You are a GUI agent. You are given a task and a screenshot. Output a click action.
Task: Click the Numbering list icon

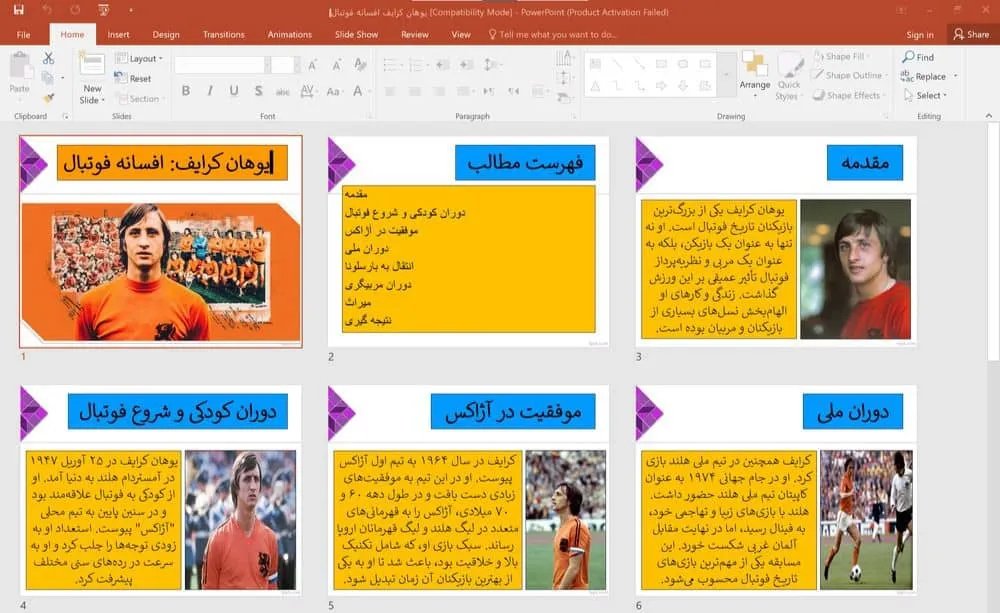pyautogui.click(x=416, y=64)
